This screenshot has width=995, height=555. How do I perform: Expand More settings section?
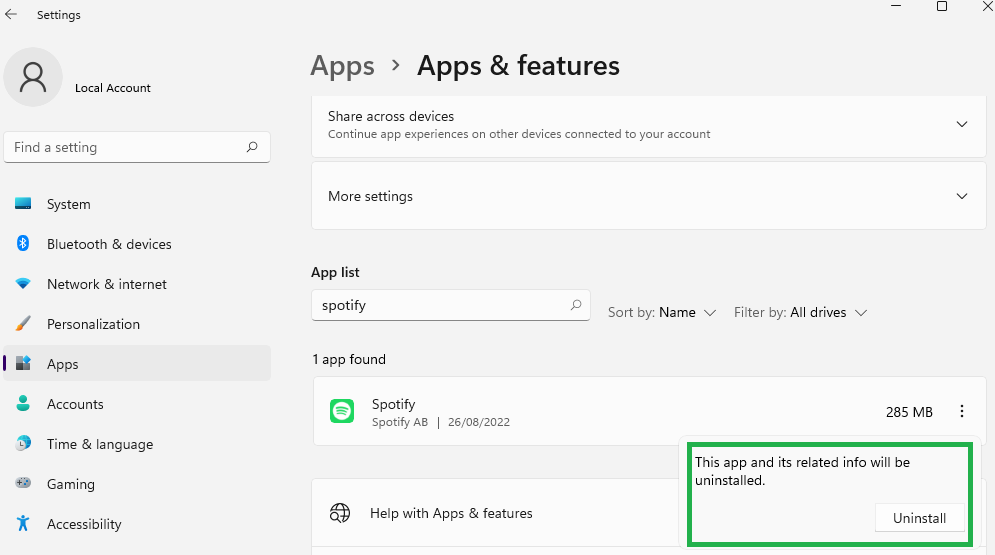tap(649, 196)
